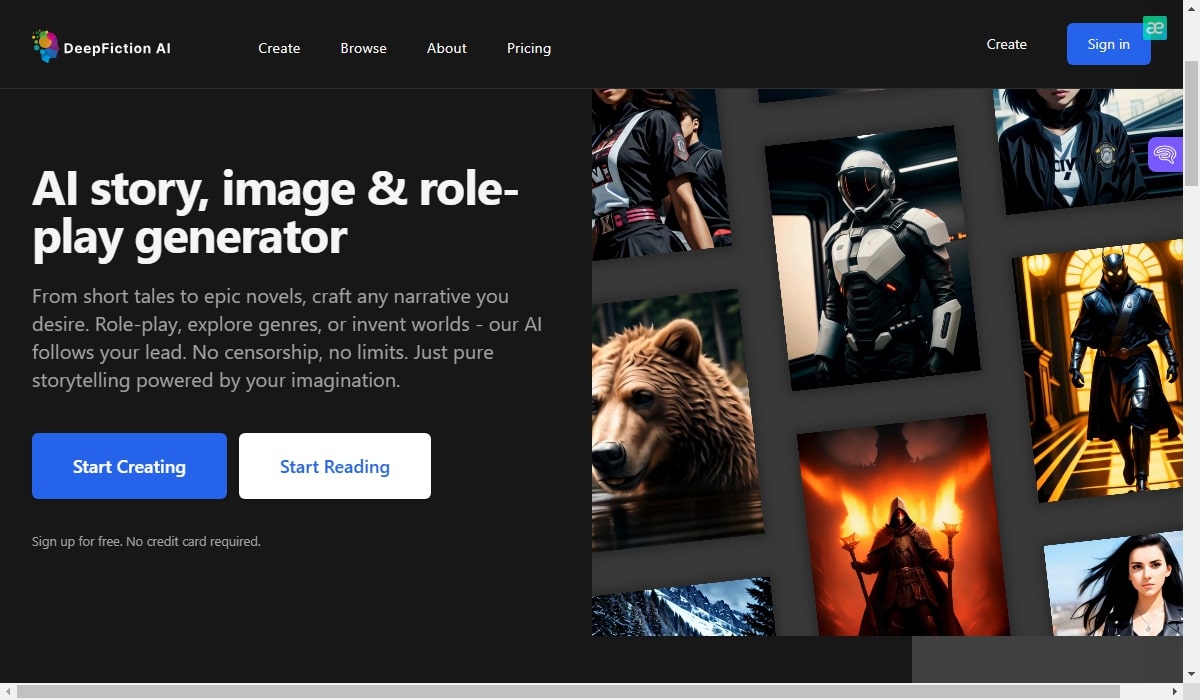Click the horizontal scrollbar left arrow
The height and width of the screenshot is (700, 1200).
8,691
